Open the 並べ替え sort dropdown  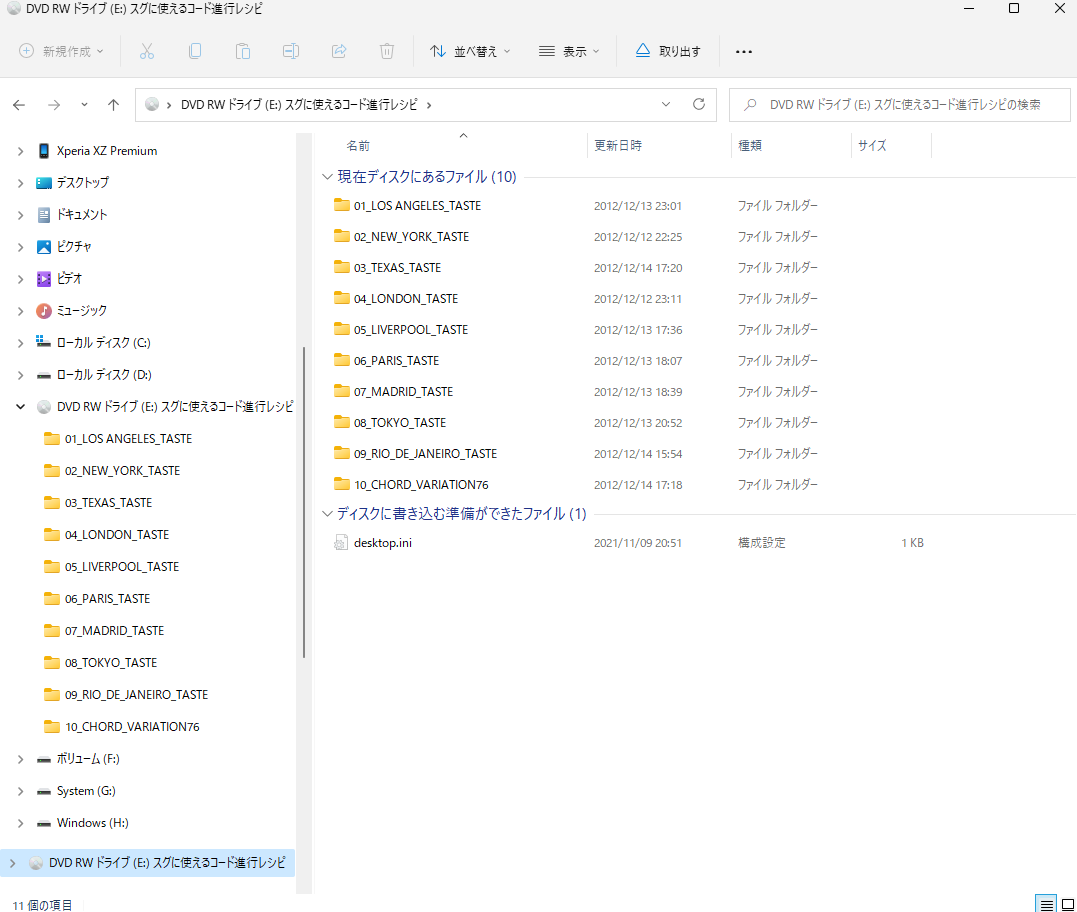(x=469, y=51)
